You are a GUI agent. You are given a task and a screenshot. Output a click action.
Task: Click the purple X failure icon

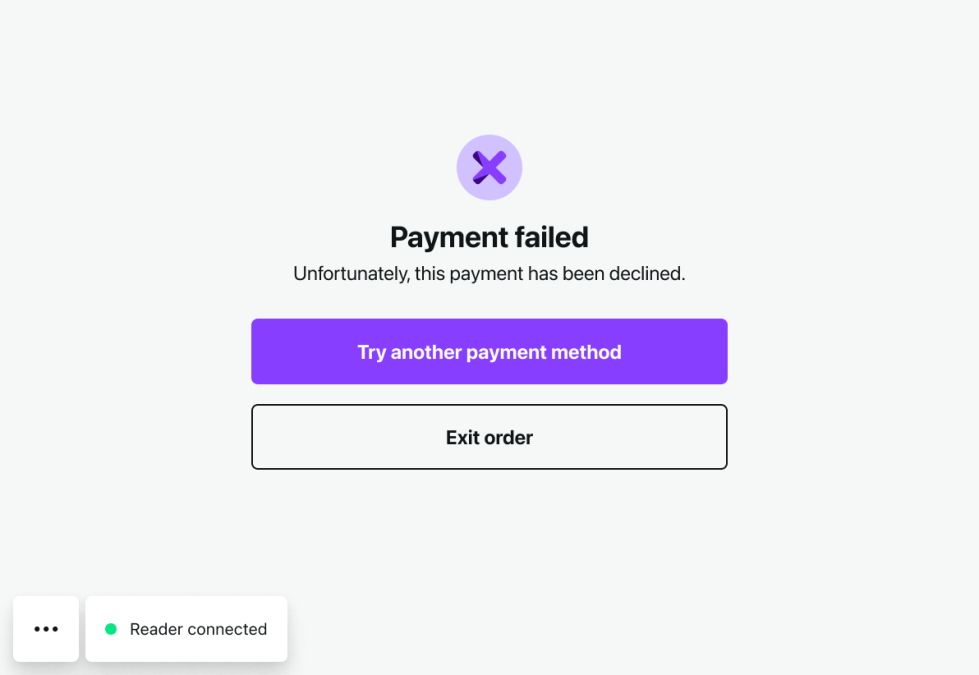(489, 167)
